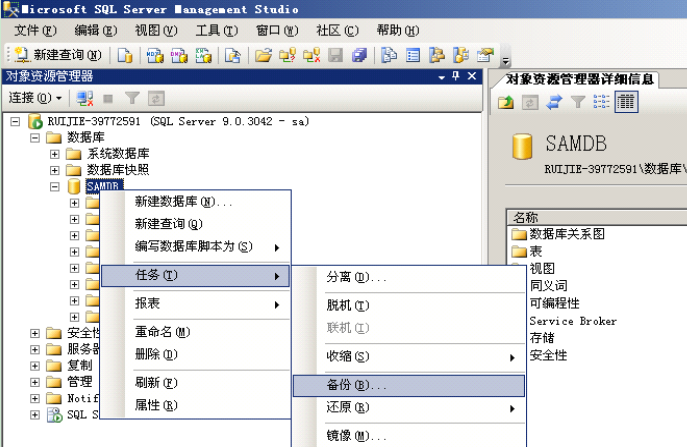This screenshot has height=447, width=687.
Task: Click the grayed save disk icon
Action: [336, 55]
